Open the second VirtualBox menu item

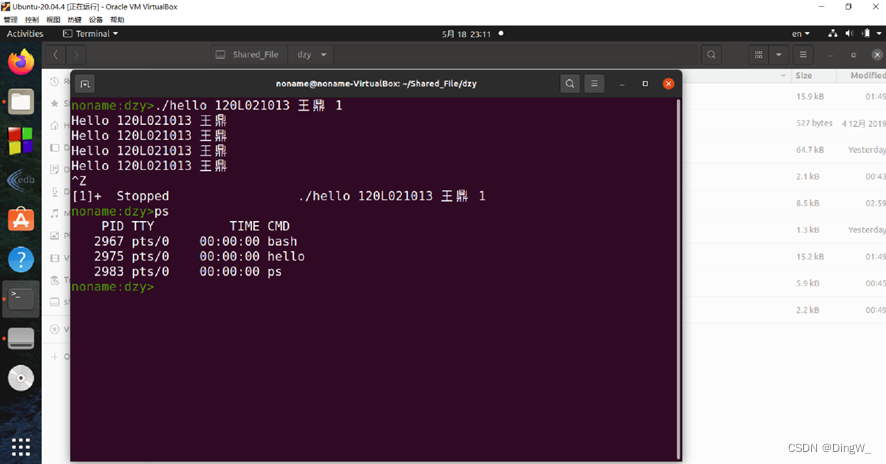click(32, 20)
